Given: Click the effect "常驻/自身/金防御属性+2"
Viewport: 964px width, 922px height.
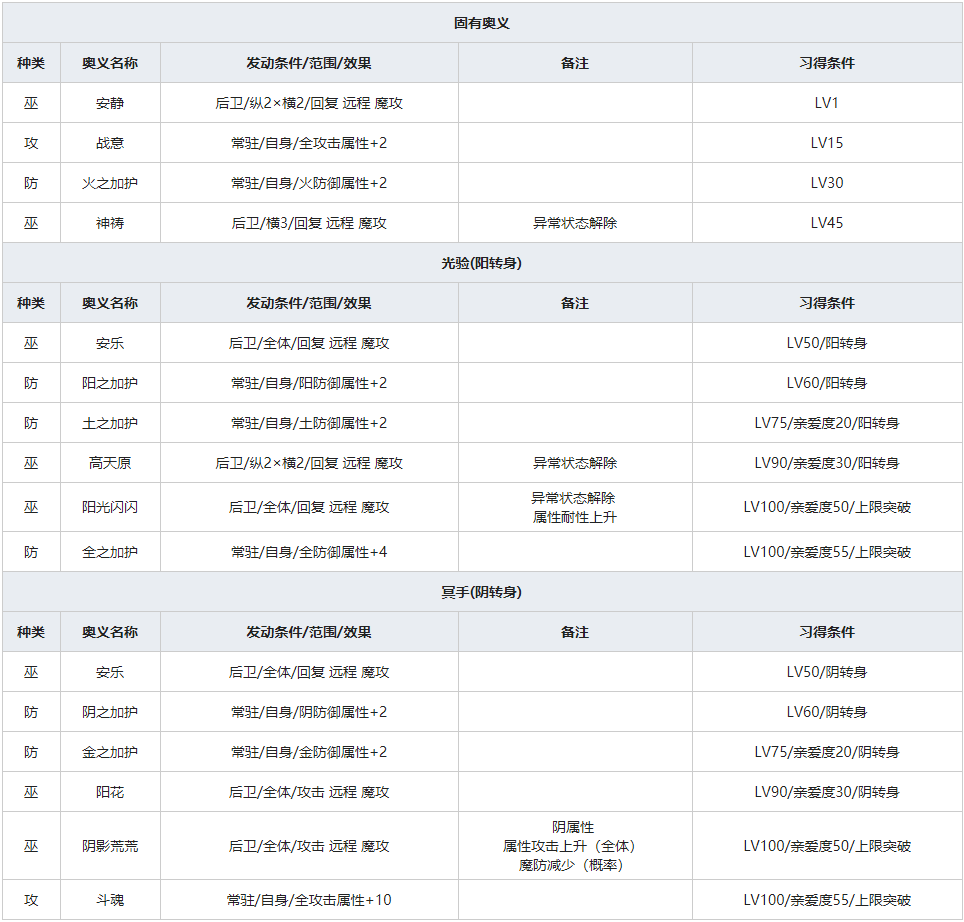Looking at the screenshot, I should (x=309, y=752).
